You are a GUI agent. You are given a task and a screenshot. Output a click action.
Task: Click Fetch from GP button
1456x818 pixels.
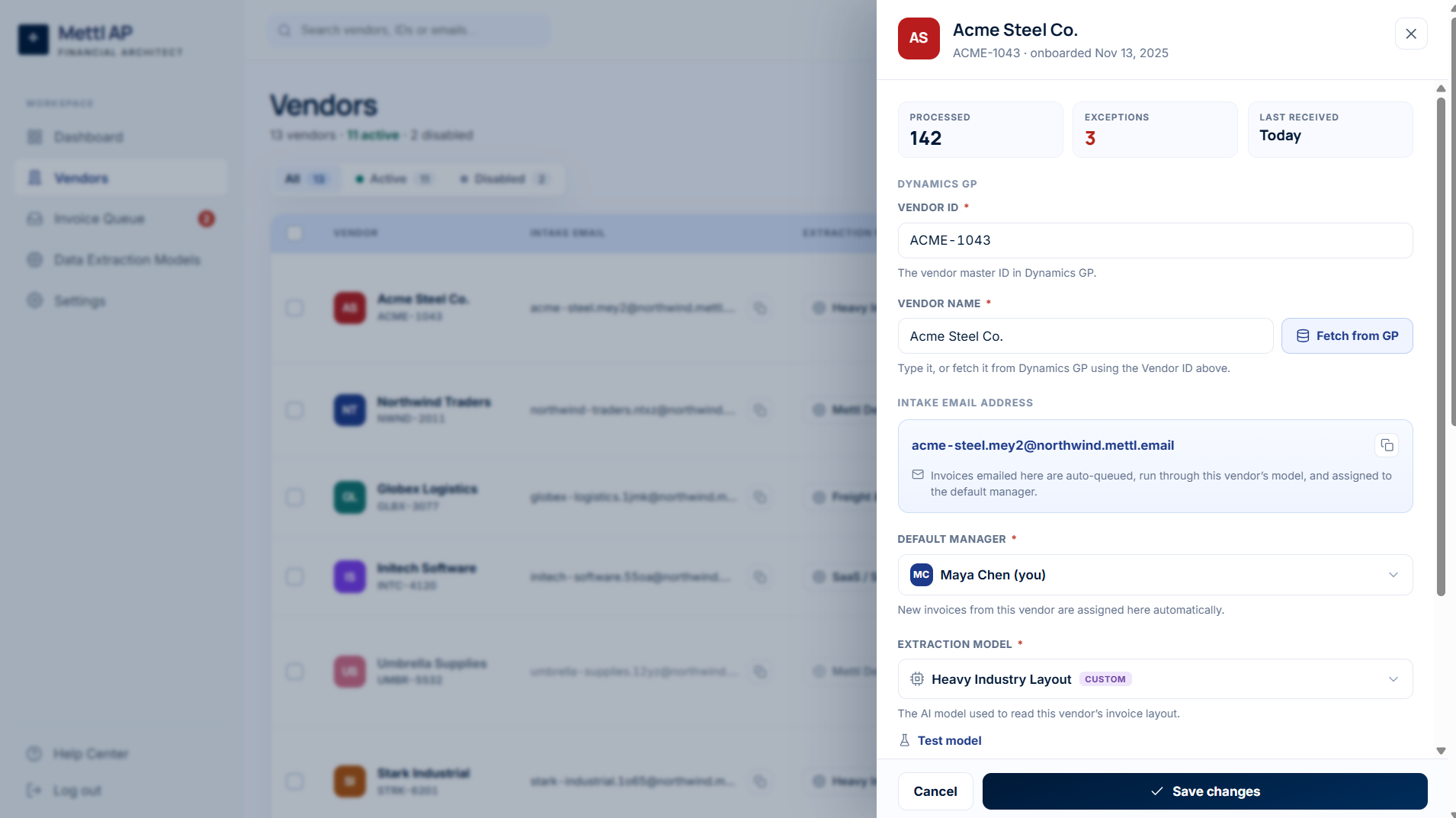click(1347, 335)
